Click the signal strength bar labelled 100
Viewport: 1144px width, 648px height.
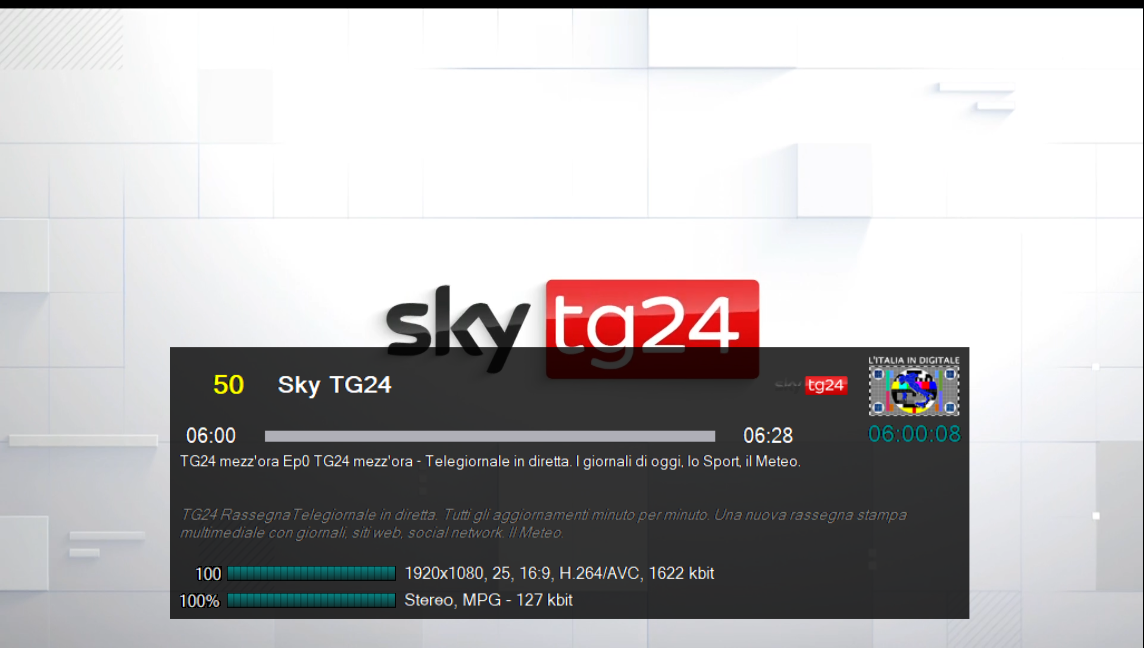coord(312,573)
